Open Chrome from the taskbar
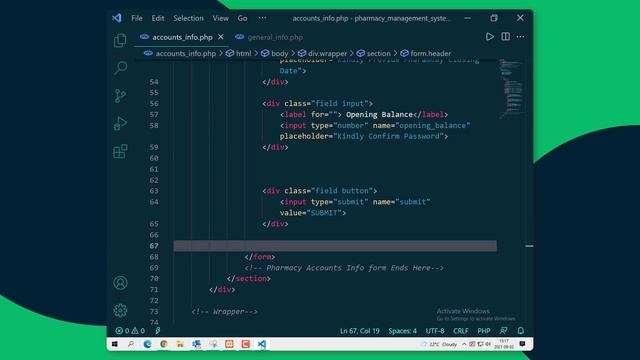 coord(164,344)
